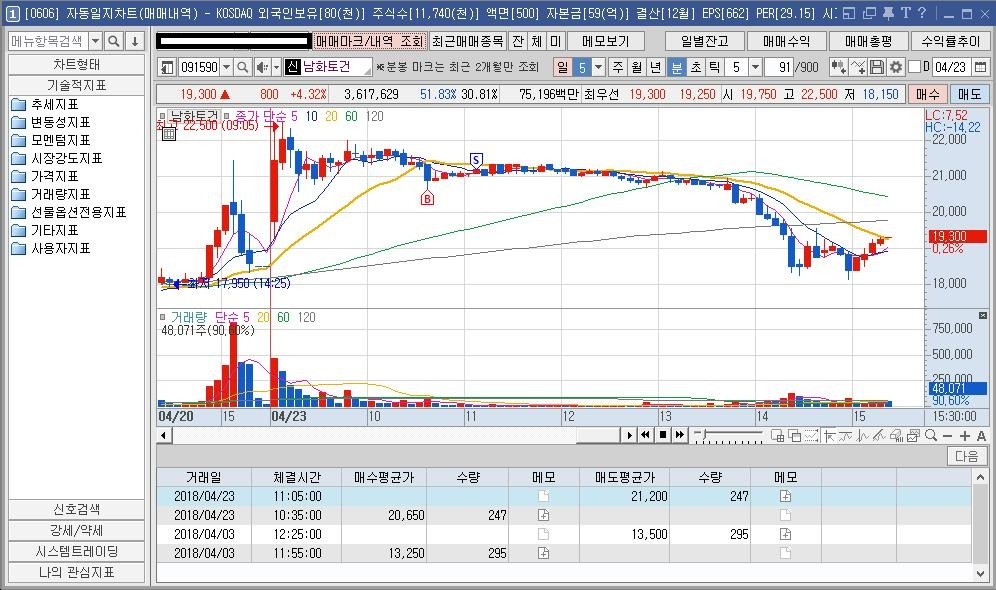Screen dimensions: 996x590
Task: Open memo icon for 11:05:00 sell row
Action: coord(786,496)
